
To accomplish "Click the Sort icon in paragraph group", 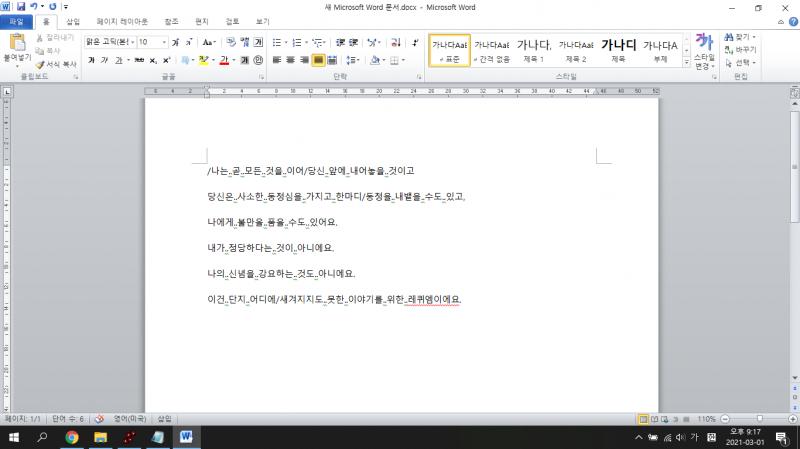I will coord(396,42).
